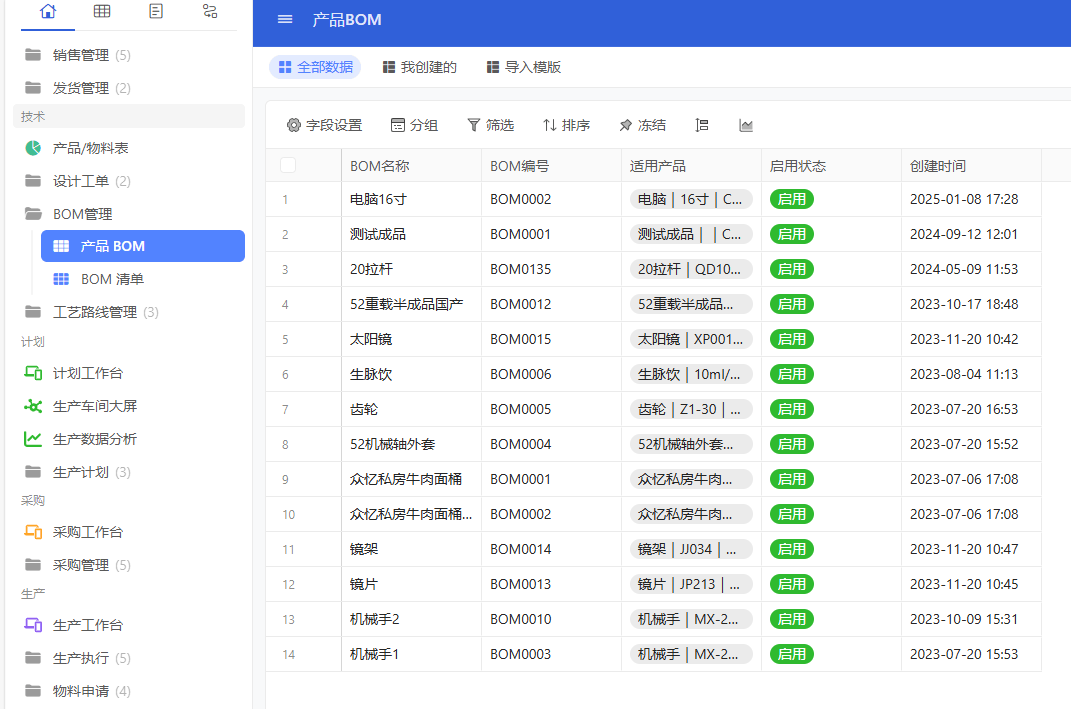
Task: Click the 字段设置 button
Action: click(x=324, y=125)
